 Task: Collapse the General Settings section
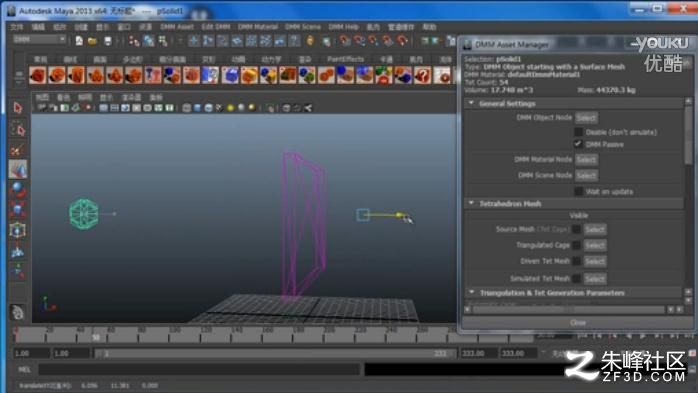[x=471, y=103]
